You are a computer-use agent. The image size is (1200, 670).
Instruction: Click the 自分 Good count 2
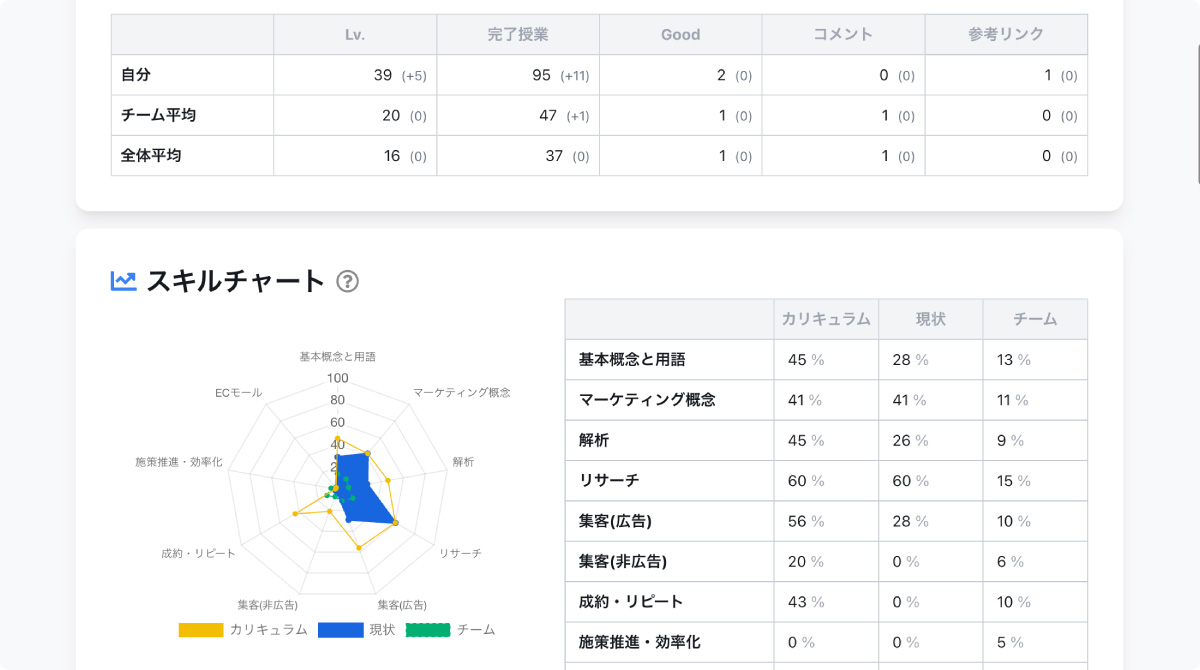(721, 75)
